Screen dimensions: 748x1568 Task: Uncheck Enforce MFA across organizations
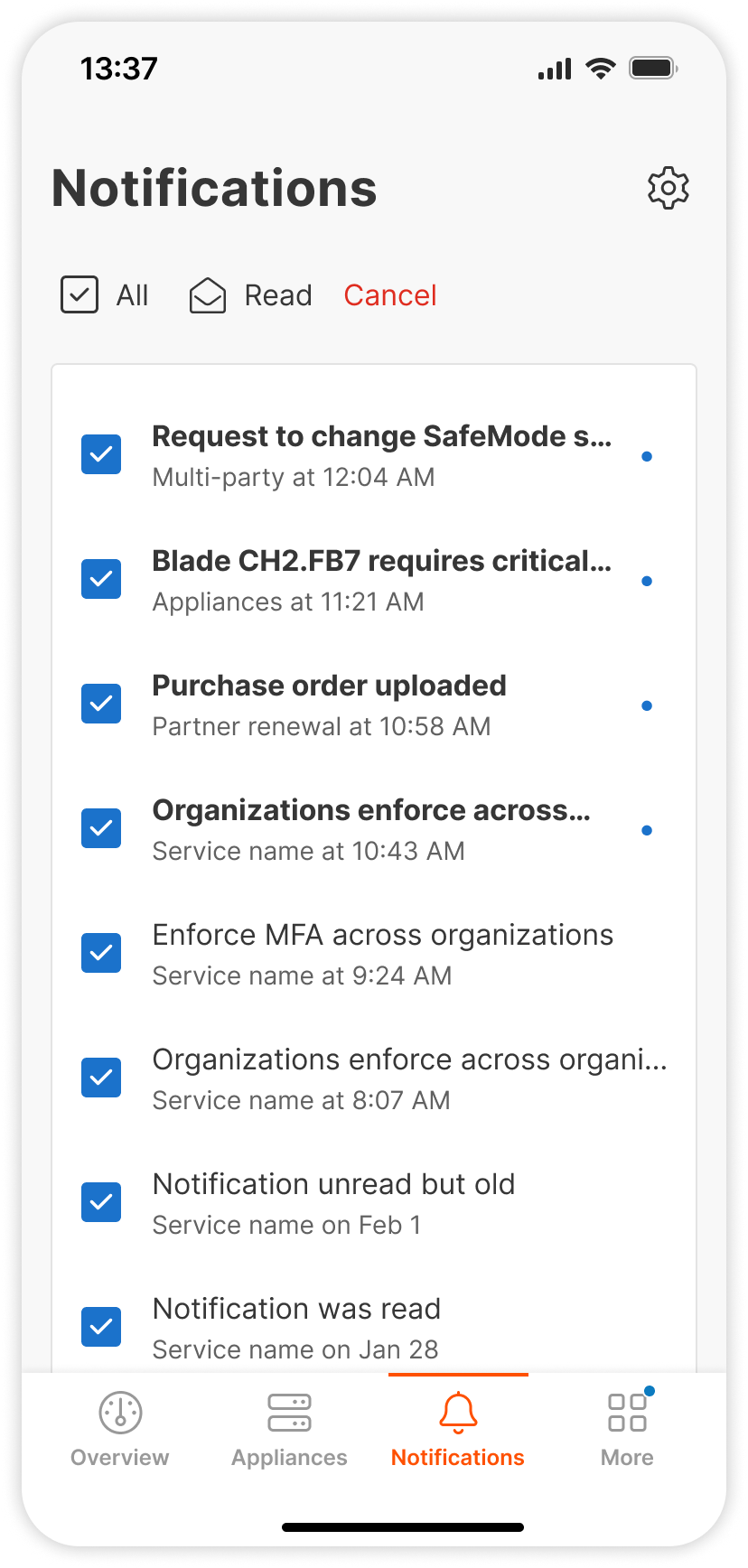(x=101, y=953)
